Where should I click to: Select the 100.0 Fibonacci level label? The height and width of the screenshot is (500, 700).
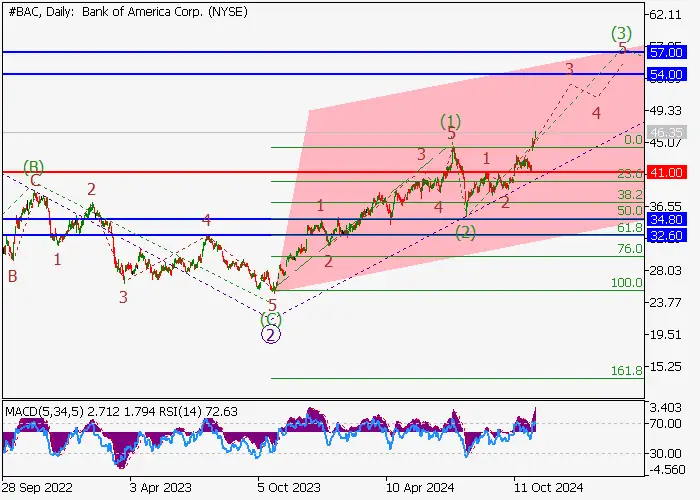(627, 283)
